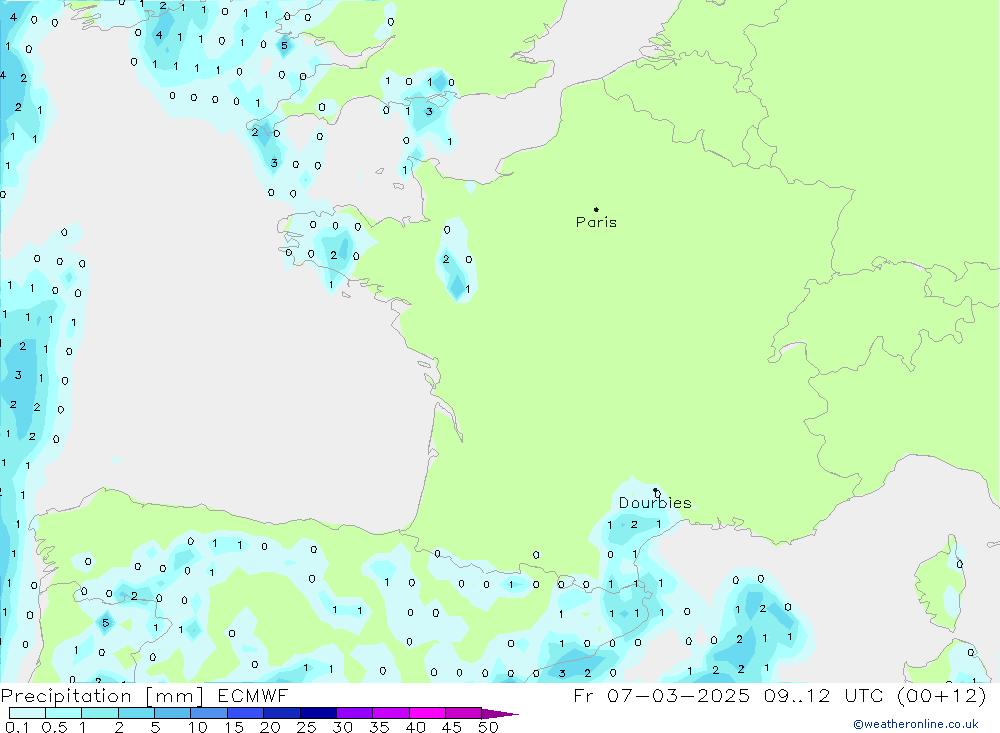Click the legend value 40
The height and width of the screenshot is (733, 1000).
click(x=415, y=727)
